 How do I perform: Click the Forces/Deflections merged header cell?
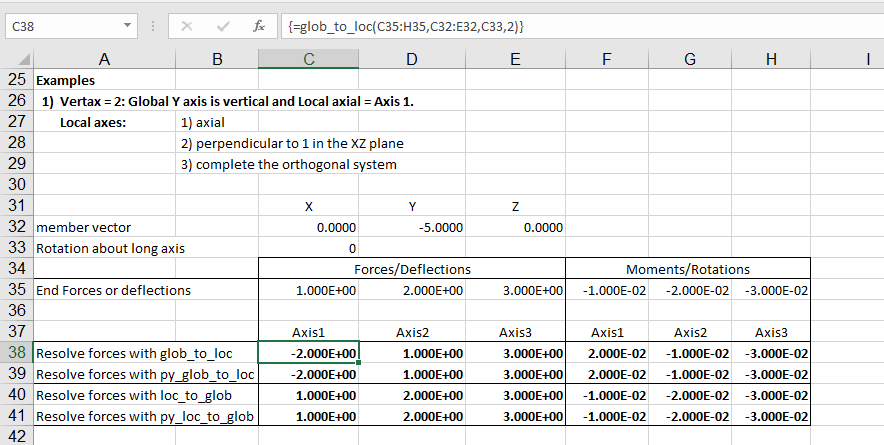click(412, 268)
